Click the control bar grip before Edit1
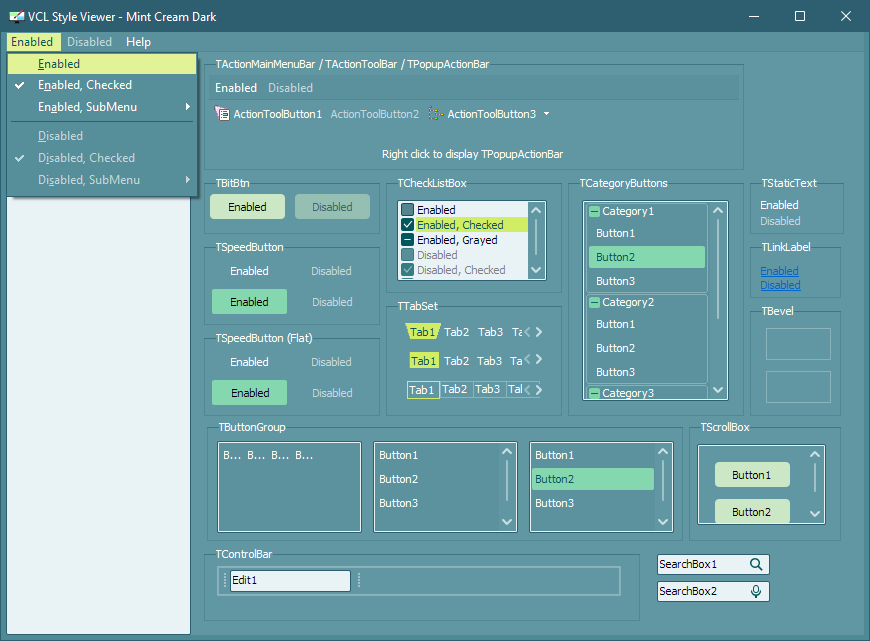 (225, 581)
